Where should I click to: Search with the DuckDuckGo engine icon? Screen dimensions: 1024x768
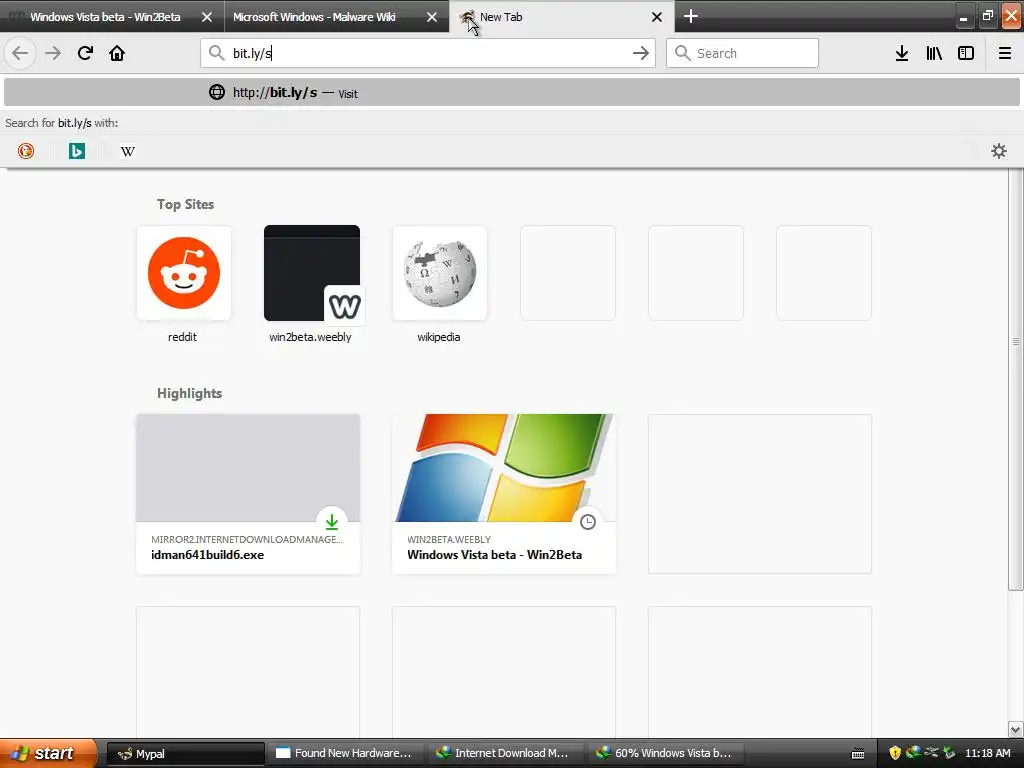point(25,151)
